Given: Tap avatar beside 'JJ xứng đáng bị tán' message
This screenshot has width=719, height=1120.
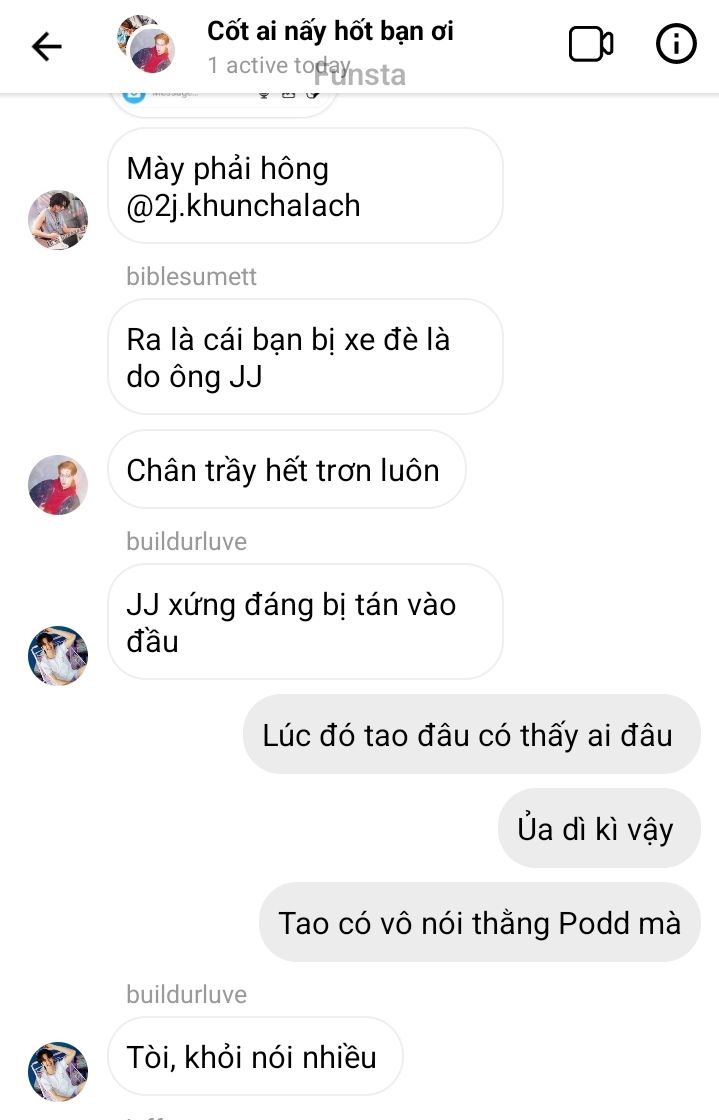Looking at the screenshot, I should pos(58,656).
